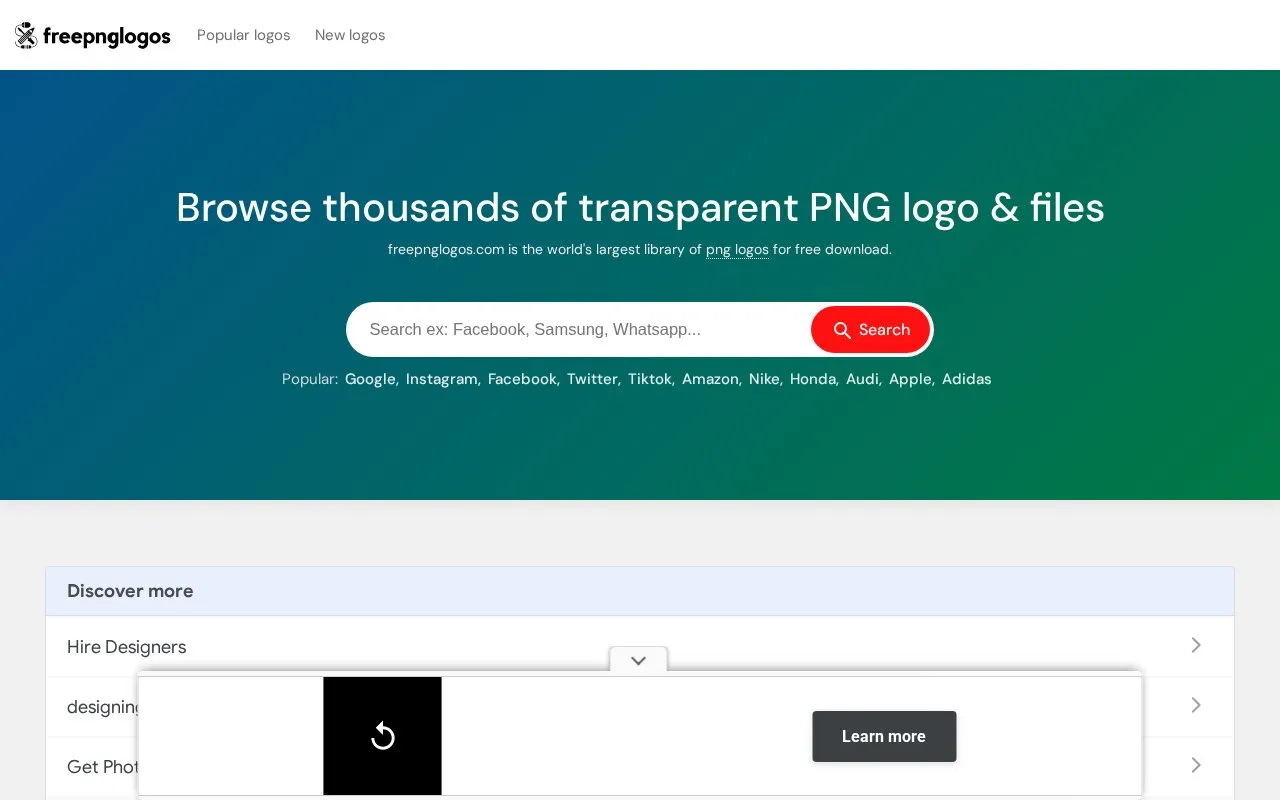Select the popular Nike search term
The width and height of the screenshot is (1280, 800).
pos(766,379)
